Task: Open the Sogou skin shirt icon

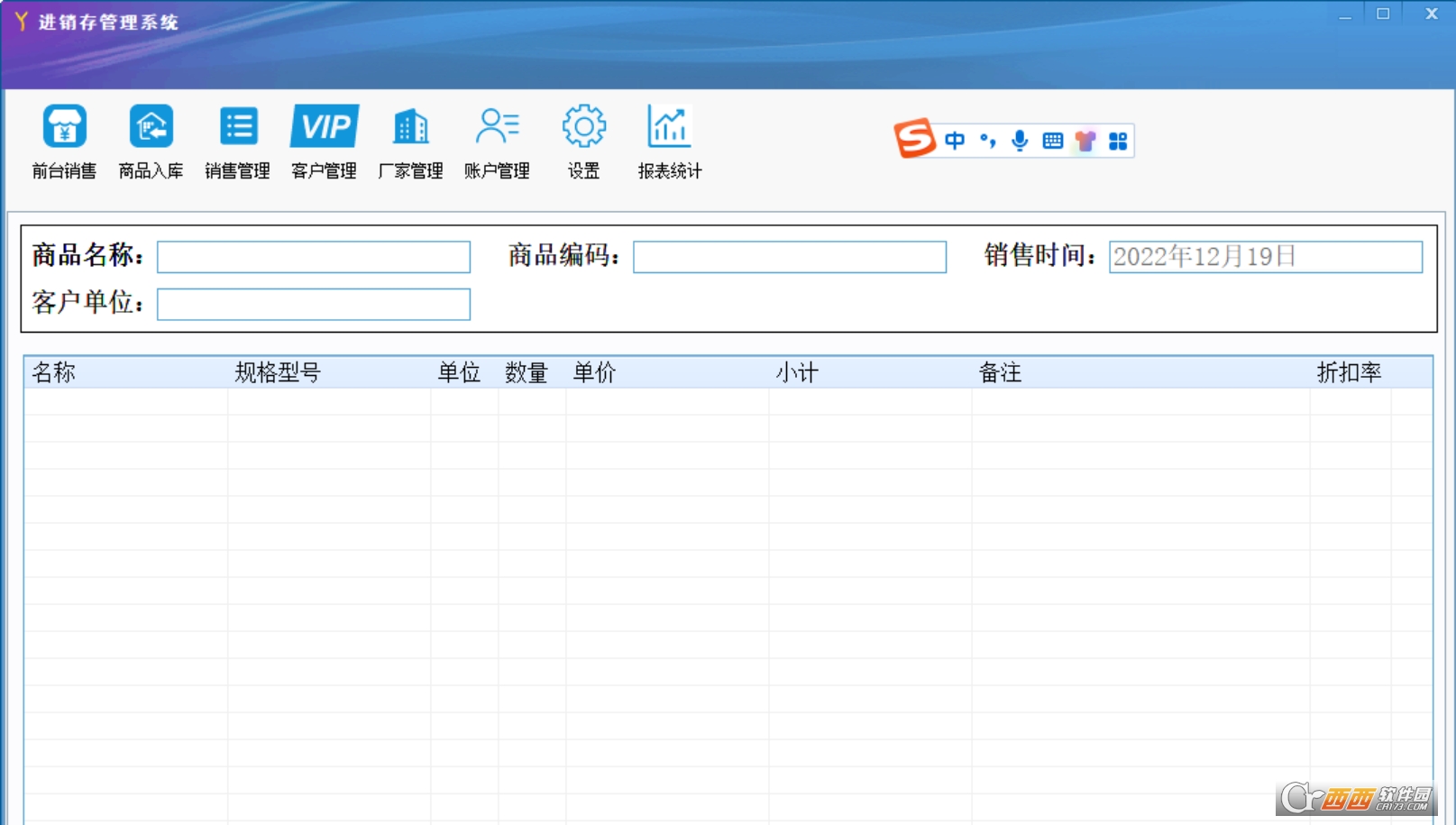Action: (x=1085, y=141)
